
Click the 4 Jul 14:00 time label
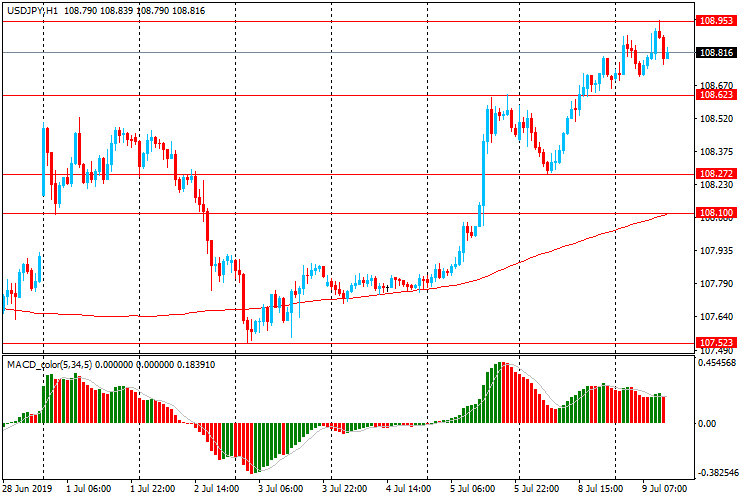(x=409, y=488)
